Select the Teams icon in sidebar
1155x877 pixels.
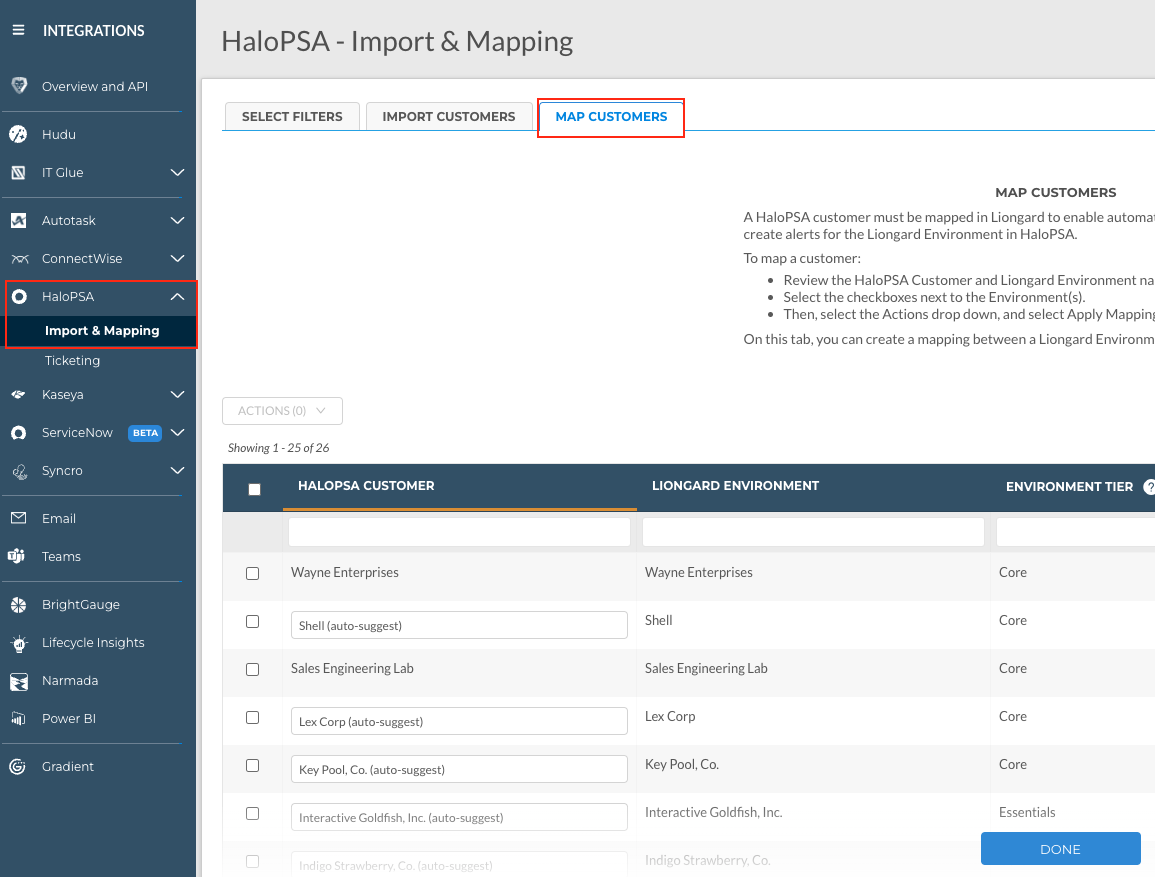pos(18,557)
